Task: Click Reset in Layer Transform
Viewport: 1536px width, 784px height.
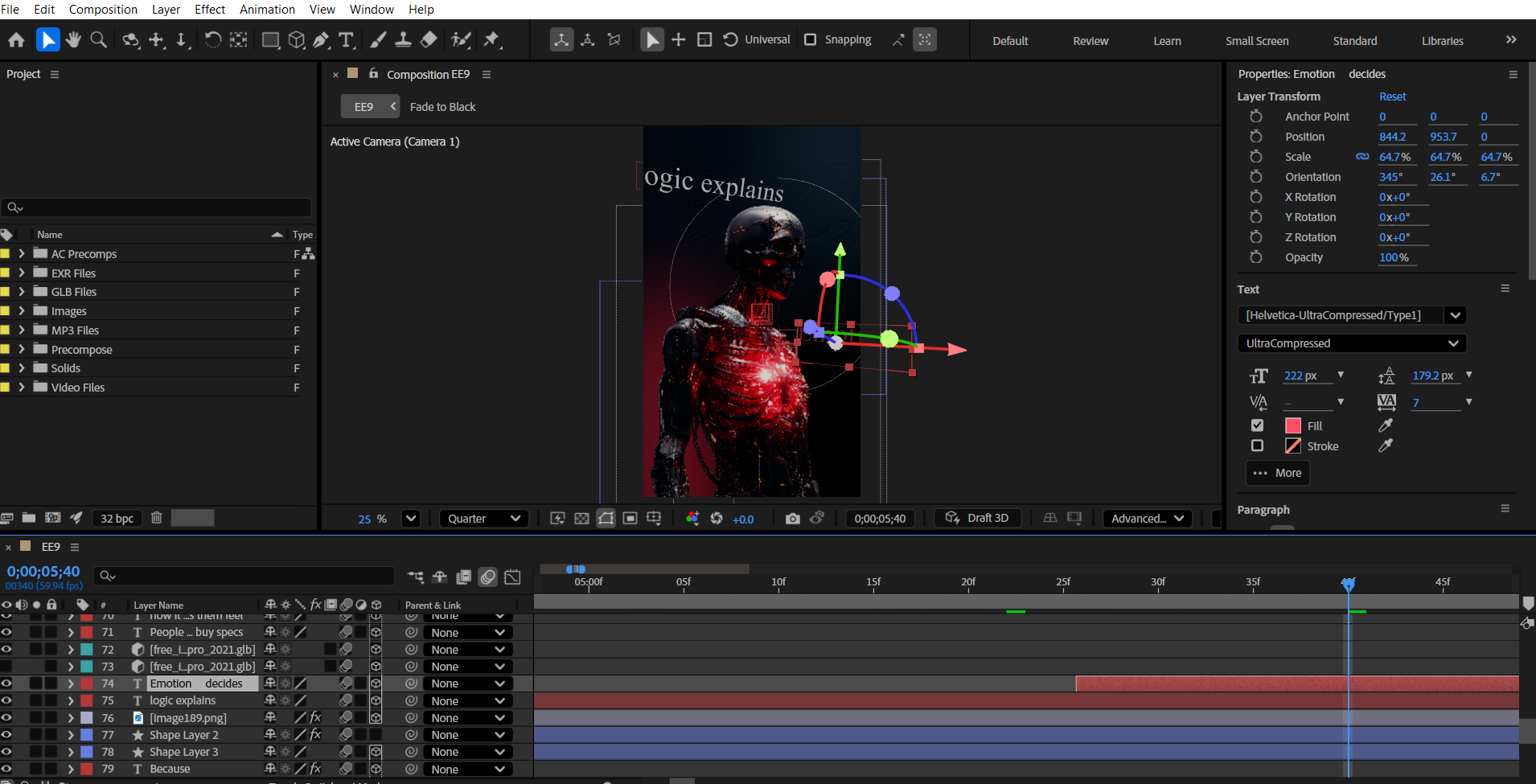Action: tap(1392, 96)
